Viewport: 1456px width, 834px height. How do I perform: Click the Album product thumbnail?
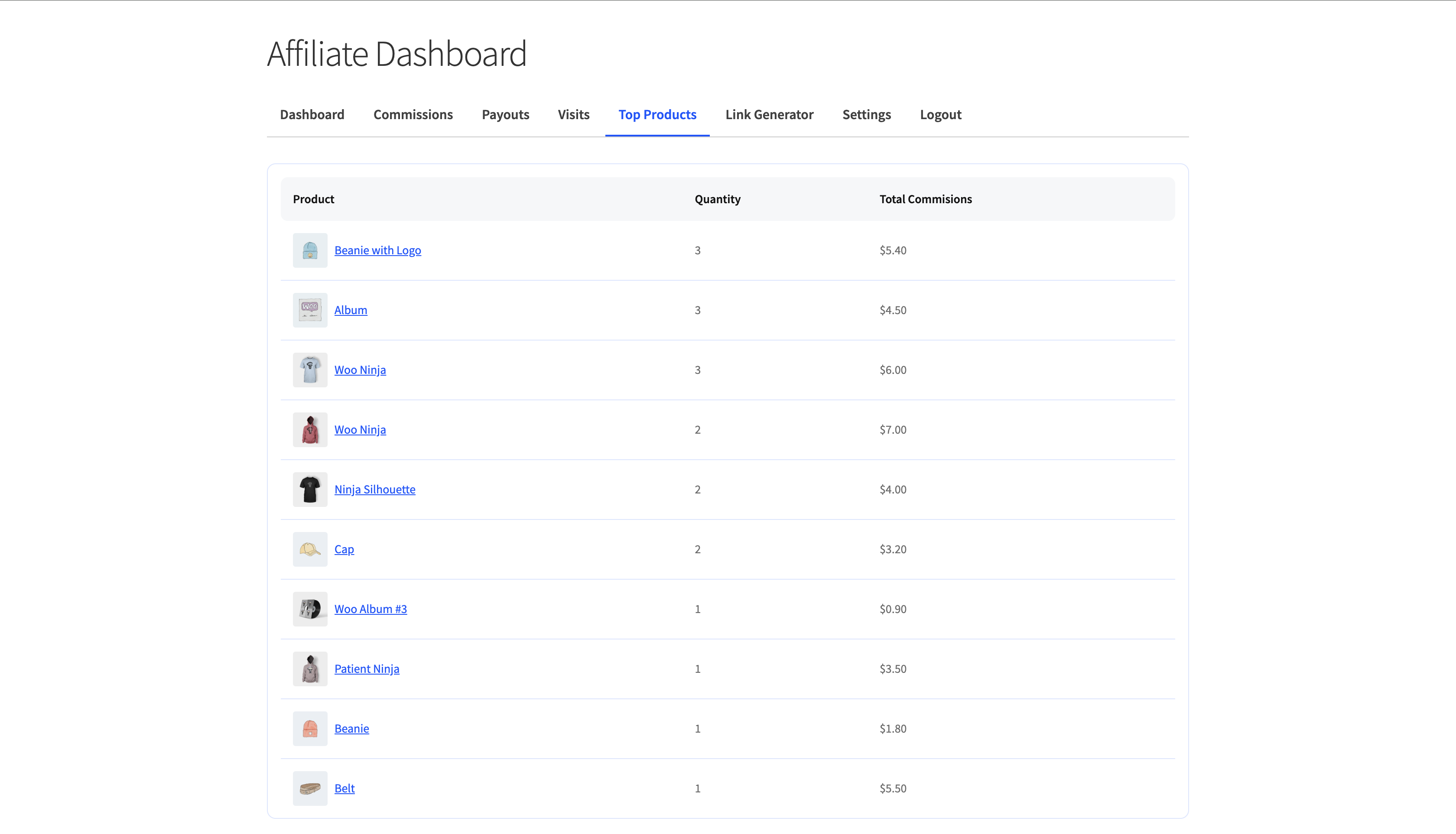coord(309,310)
